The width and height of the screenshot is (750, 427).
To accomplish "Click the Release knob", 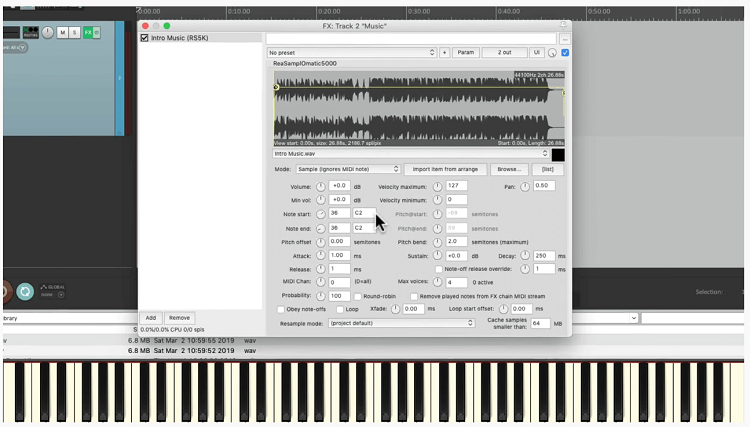I will (320, 269).
